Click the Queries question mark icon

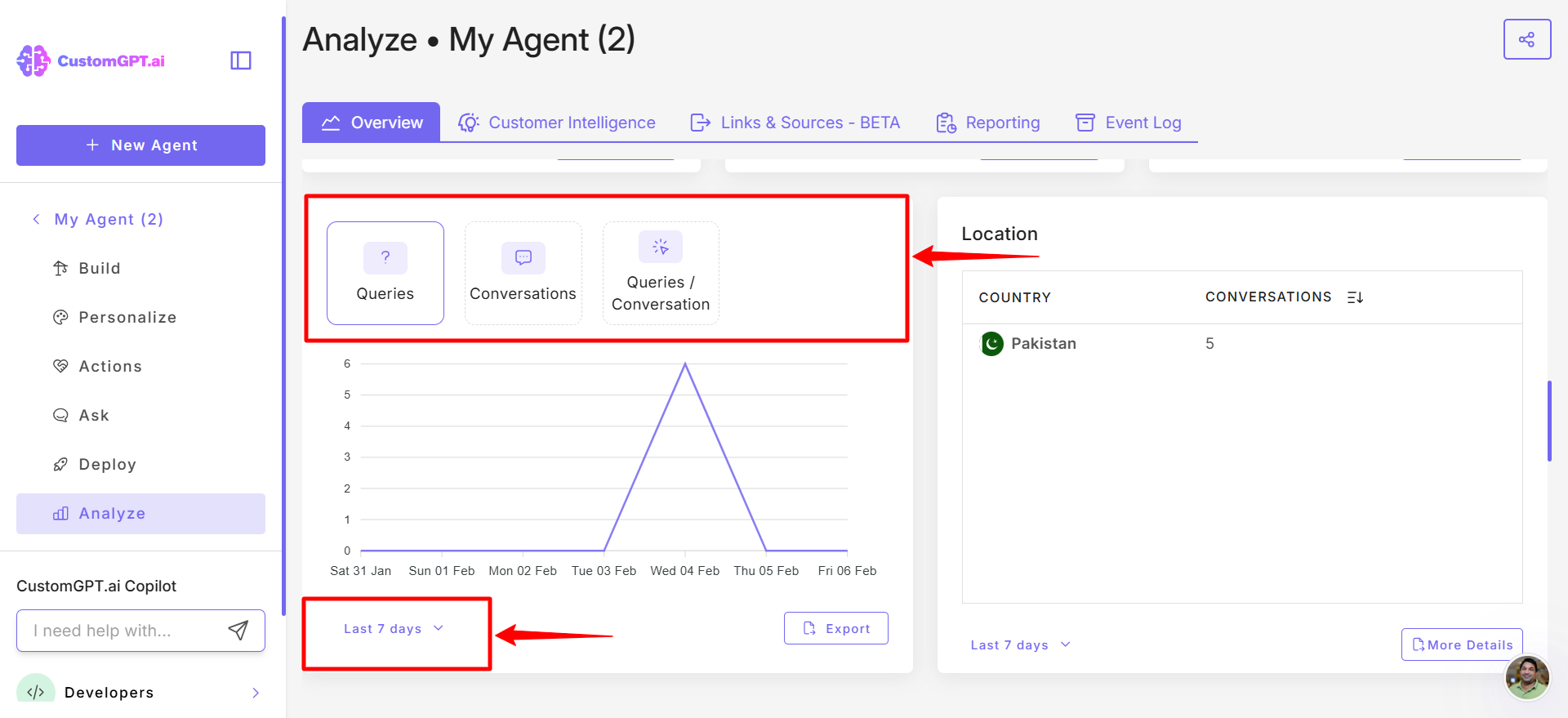click(x=385, y=257)
